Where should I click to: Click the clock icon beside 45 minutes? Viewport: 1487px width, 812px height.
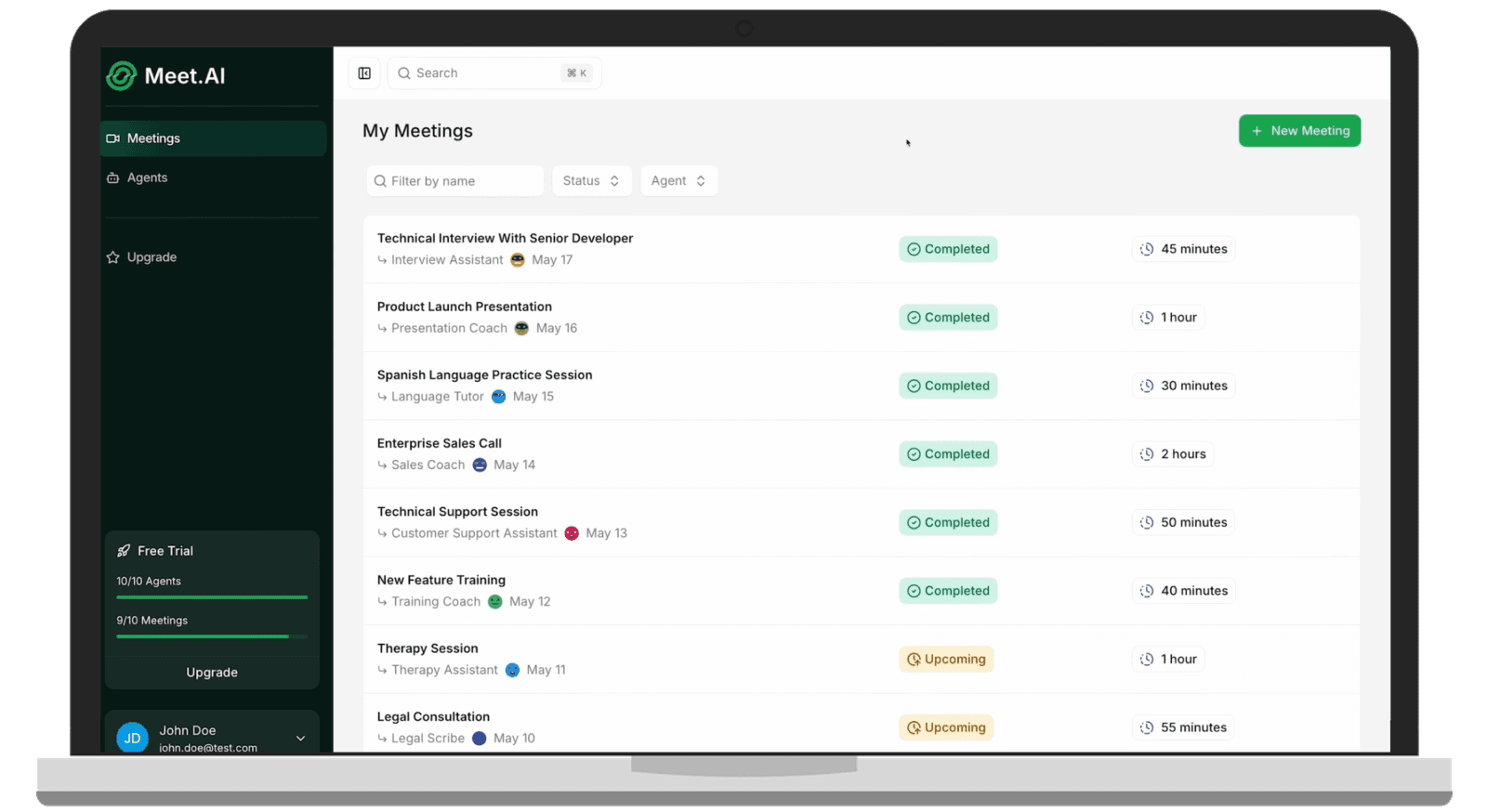pyautogui.click(x=1147, y=249)
